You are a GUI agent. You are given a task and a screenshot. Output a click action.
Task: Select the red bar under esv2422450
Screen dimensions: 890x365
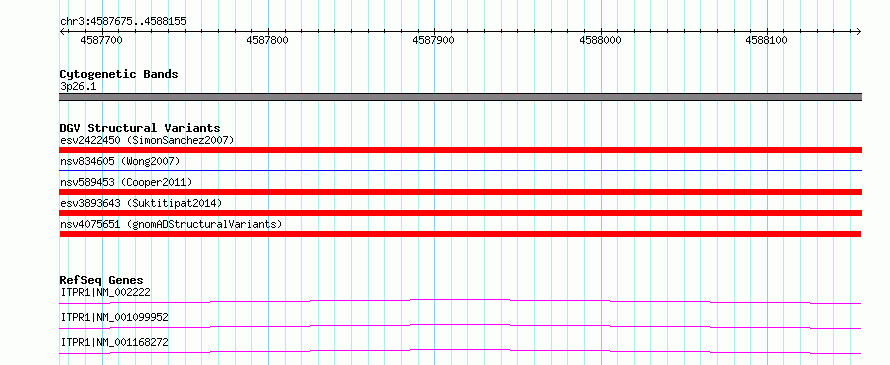[460, 150]
